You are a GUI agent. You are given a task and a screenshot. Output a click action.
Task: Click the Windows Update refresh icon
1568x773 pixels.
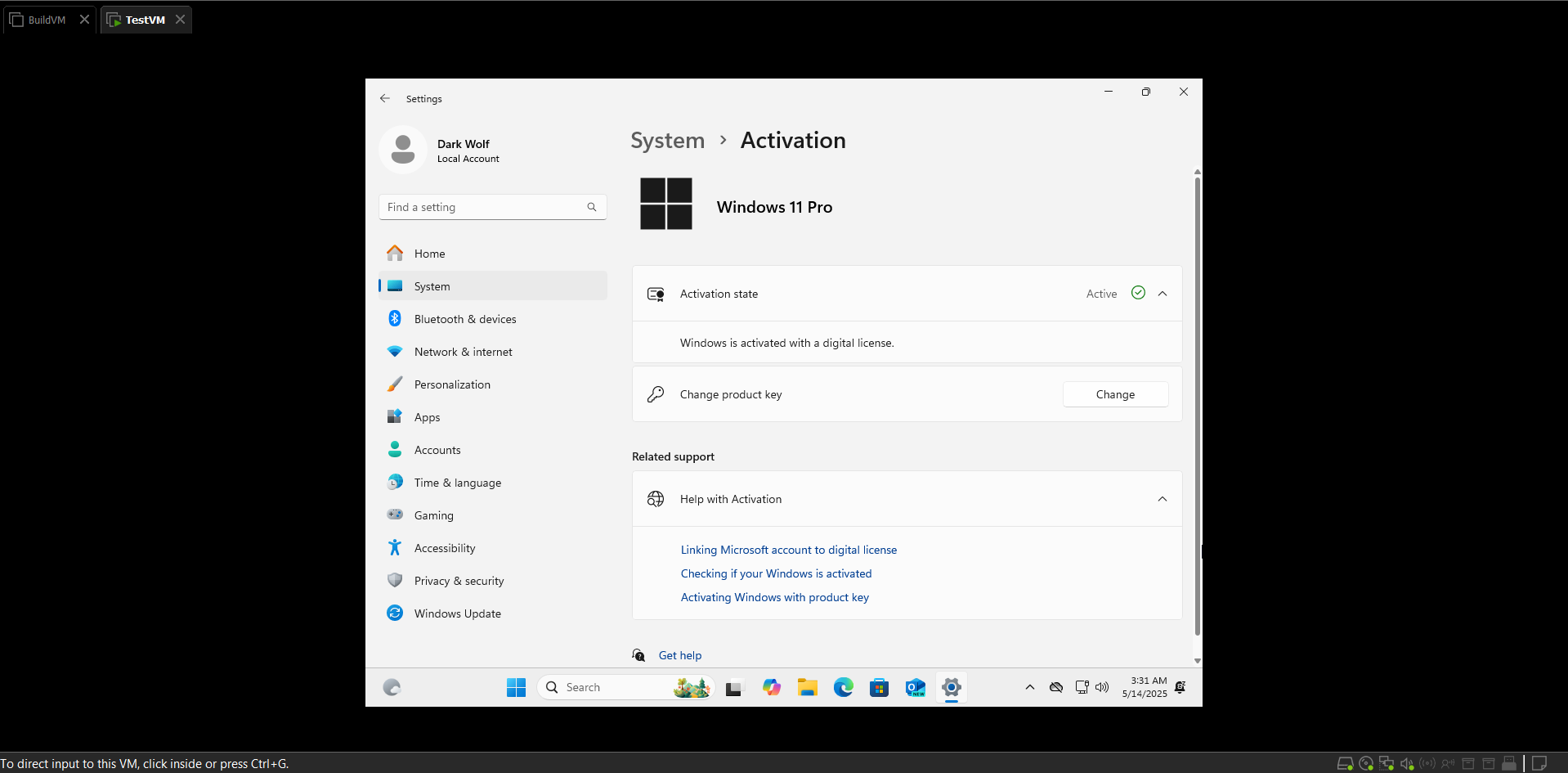(395, 613)
